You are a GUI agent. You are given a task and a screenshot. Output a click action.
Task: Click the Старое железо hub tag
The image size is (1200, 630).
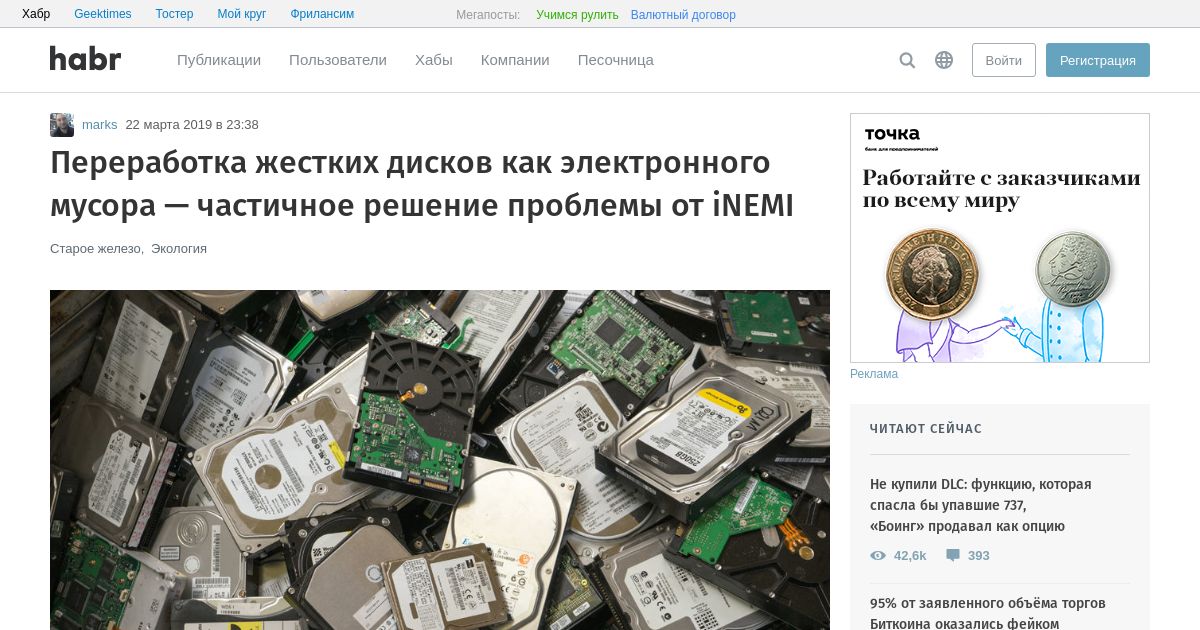pyautogui.click(x=96, y=248)
